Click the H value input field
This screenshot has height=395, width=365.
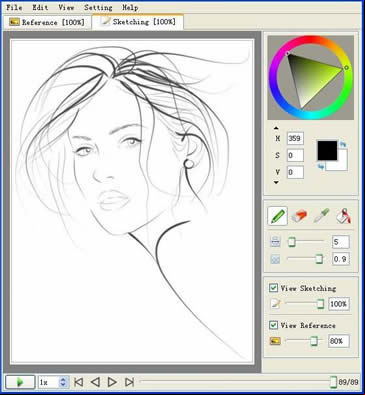click(x=295, y=138)
